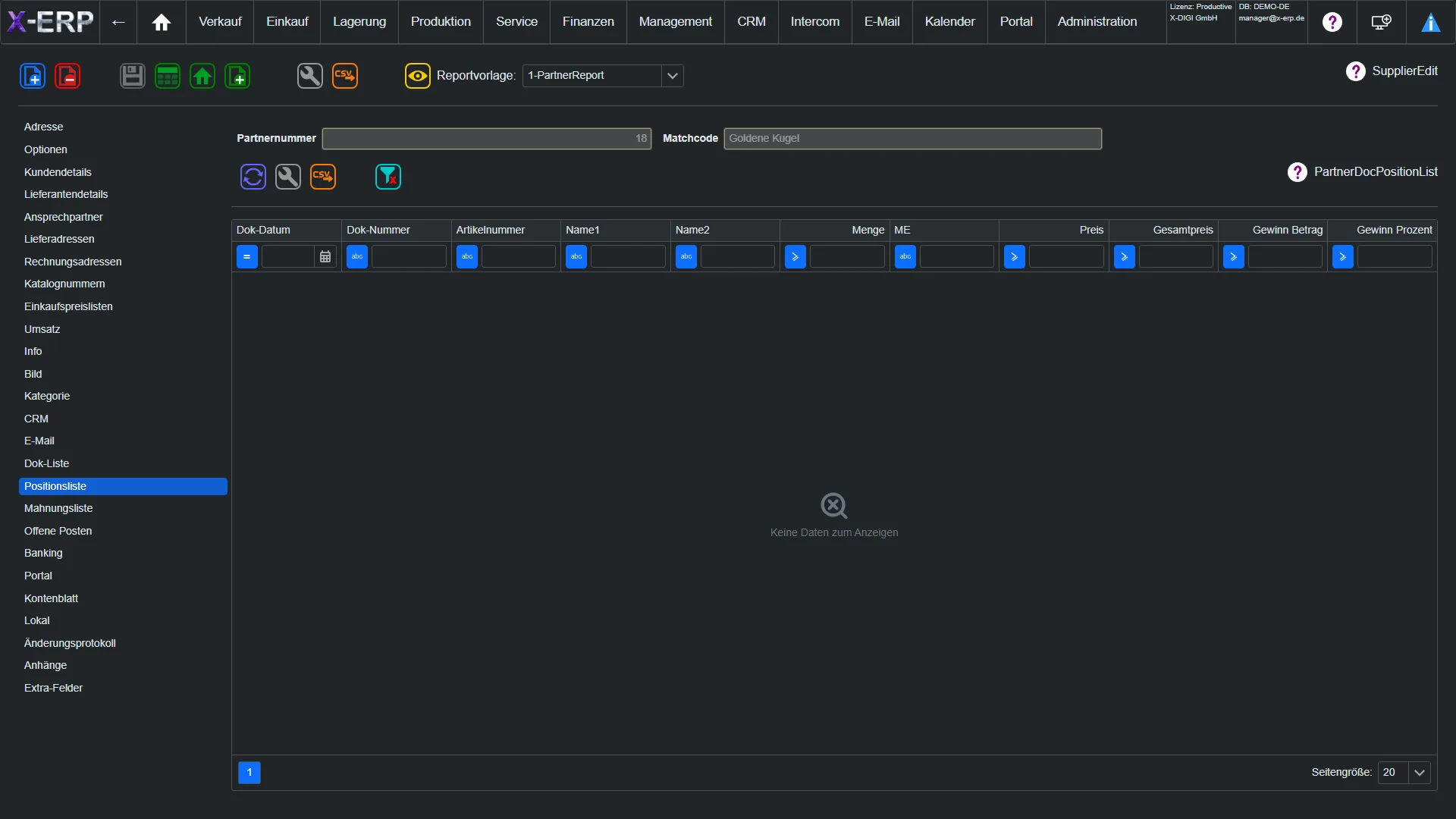Click the X-ERP logo
This screenshot has width=1456, height=819.
pyautogui.click(x=50, y=22)
